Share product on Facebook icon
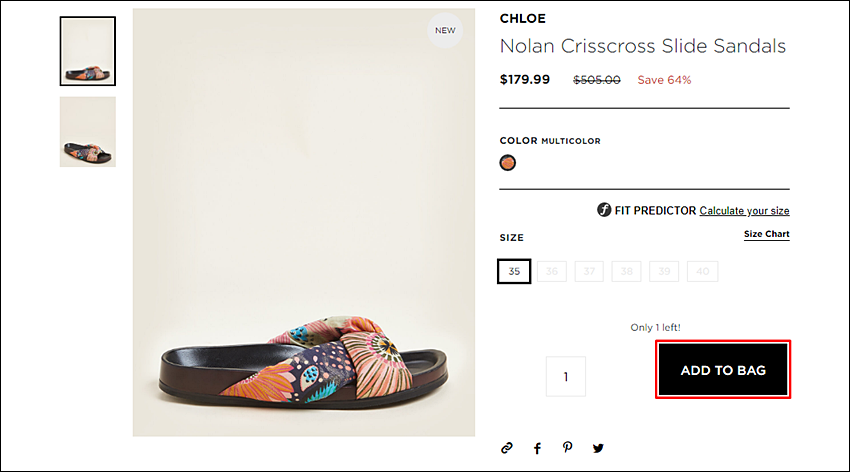 pyautogui.click(x=537, y=448)
